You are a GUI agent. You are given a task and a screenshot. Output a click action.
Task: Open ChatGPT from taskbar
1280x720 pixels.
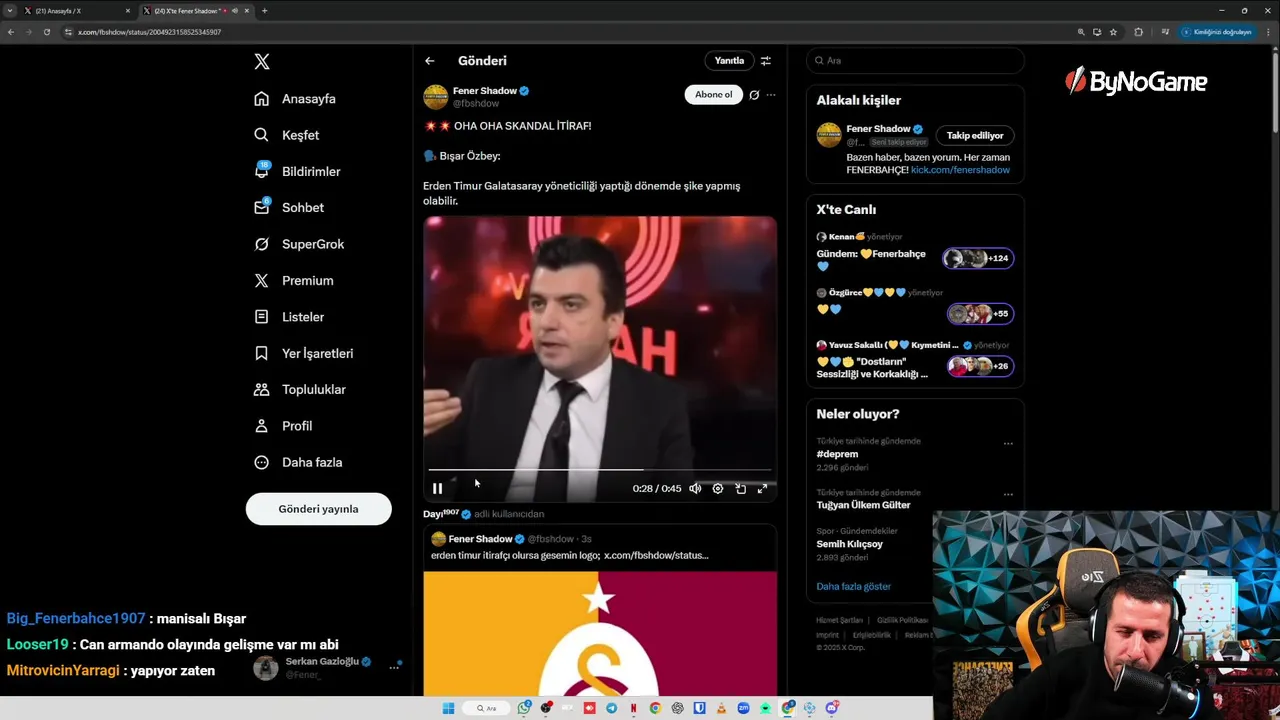[x=678, y=708]
